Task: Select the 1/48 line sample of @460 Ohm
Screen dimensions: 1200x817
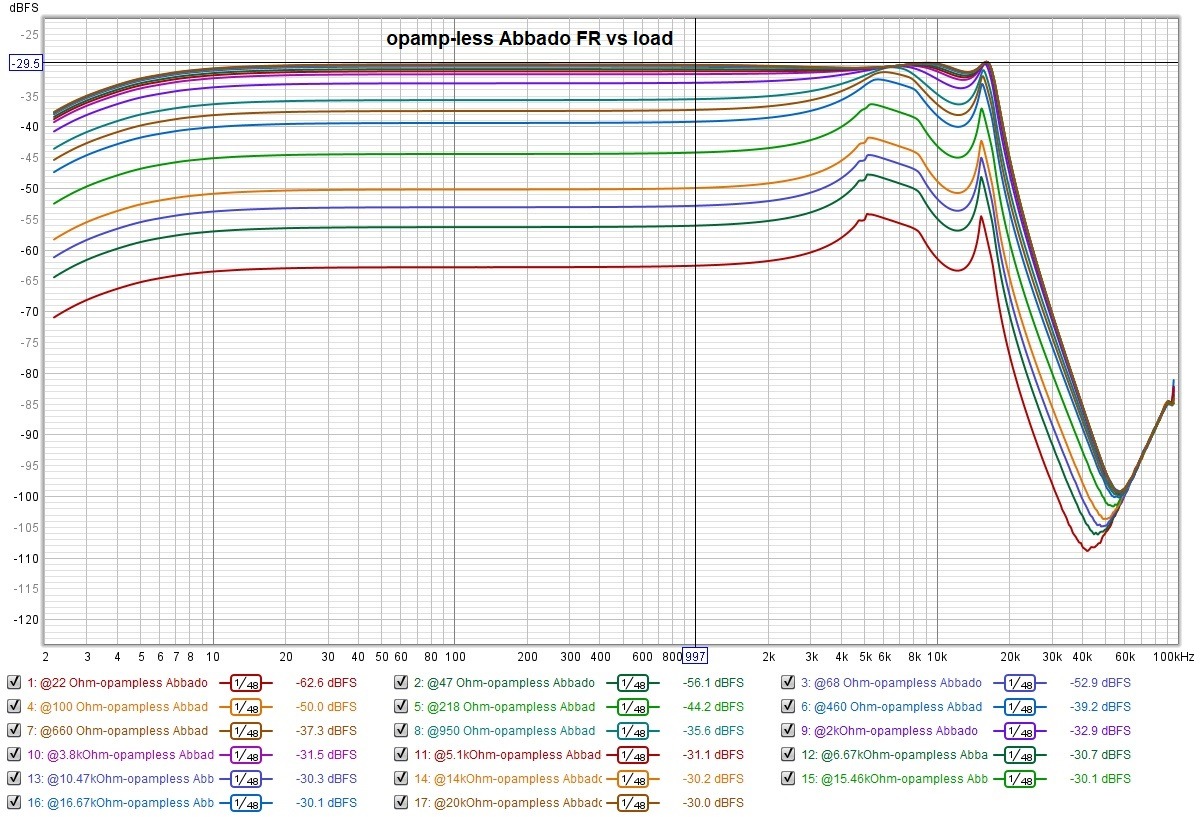Action: click(x=1020, y=708)
